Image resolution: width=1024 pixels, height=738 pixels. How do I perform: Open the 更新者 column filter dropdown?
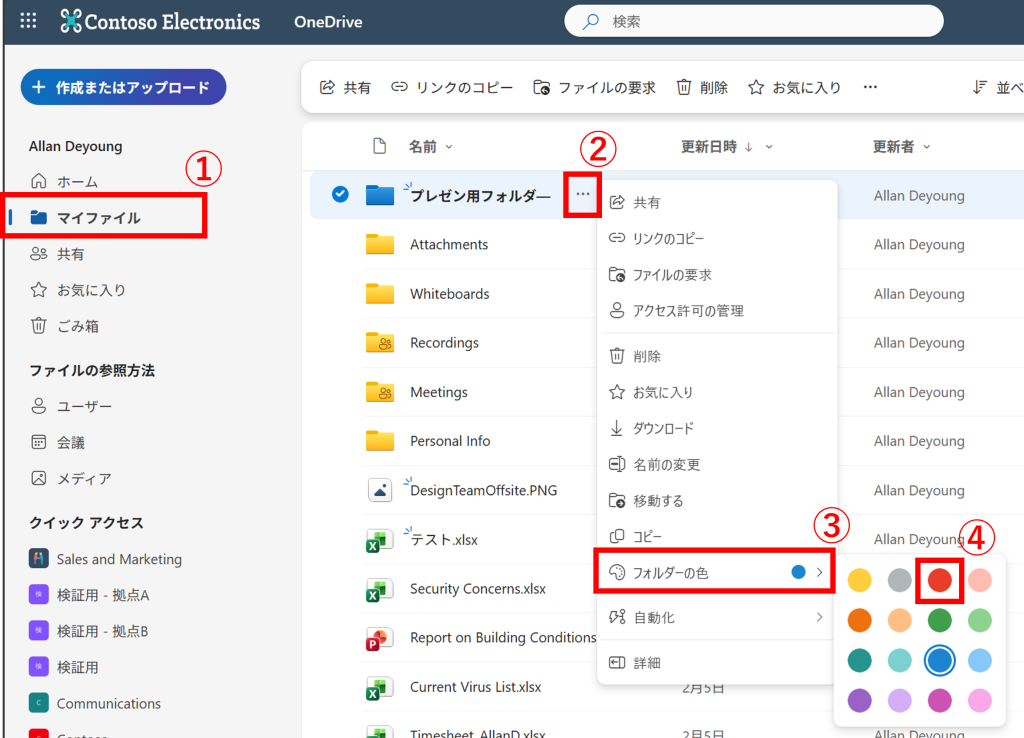coord(926,147)
